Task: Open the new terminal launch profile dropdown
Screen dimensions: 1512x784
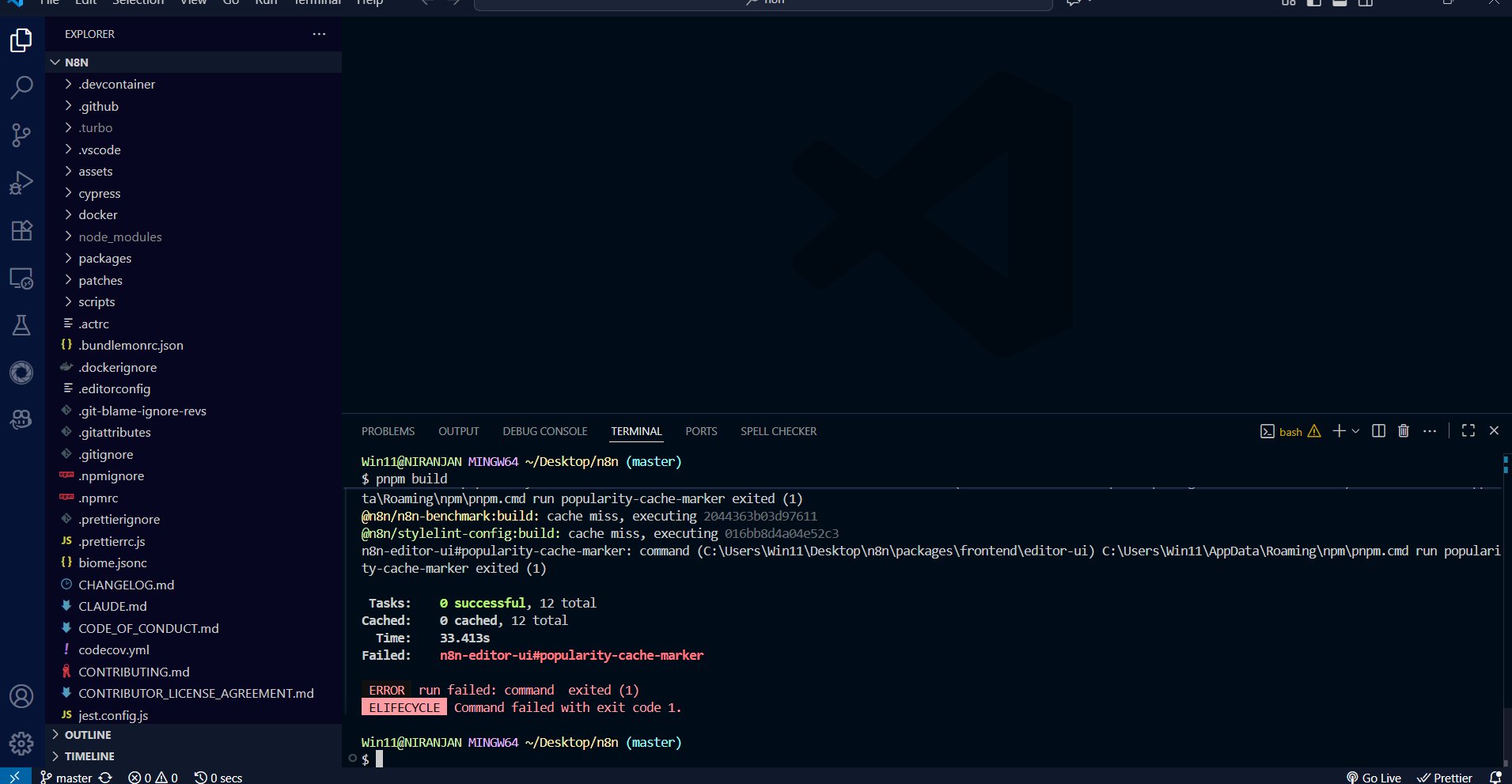Action: pos(1356,431)
